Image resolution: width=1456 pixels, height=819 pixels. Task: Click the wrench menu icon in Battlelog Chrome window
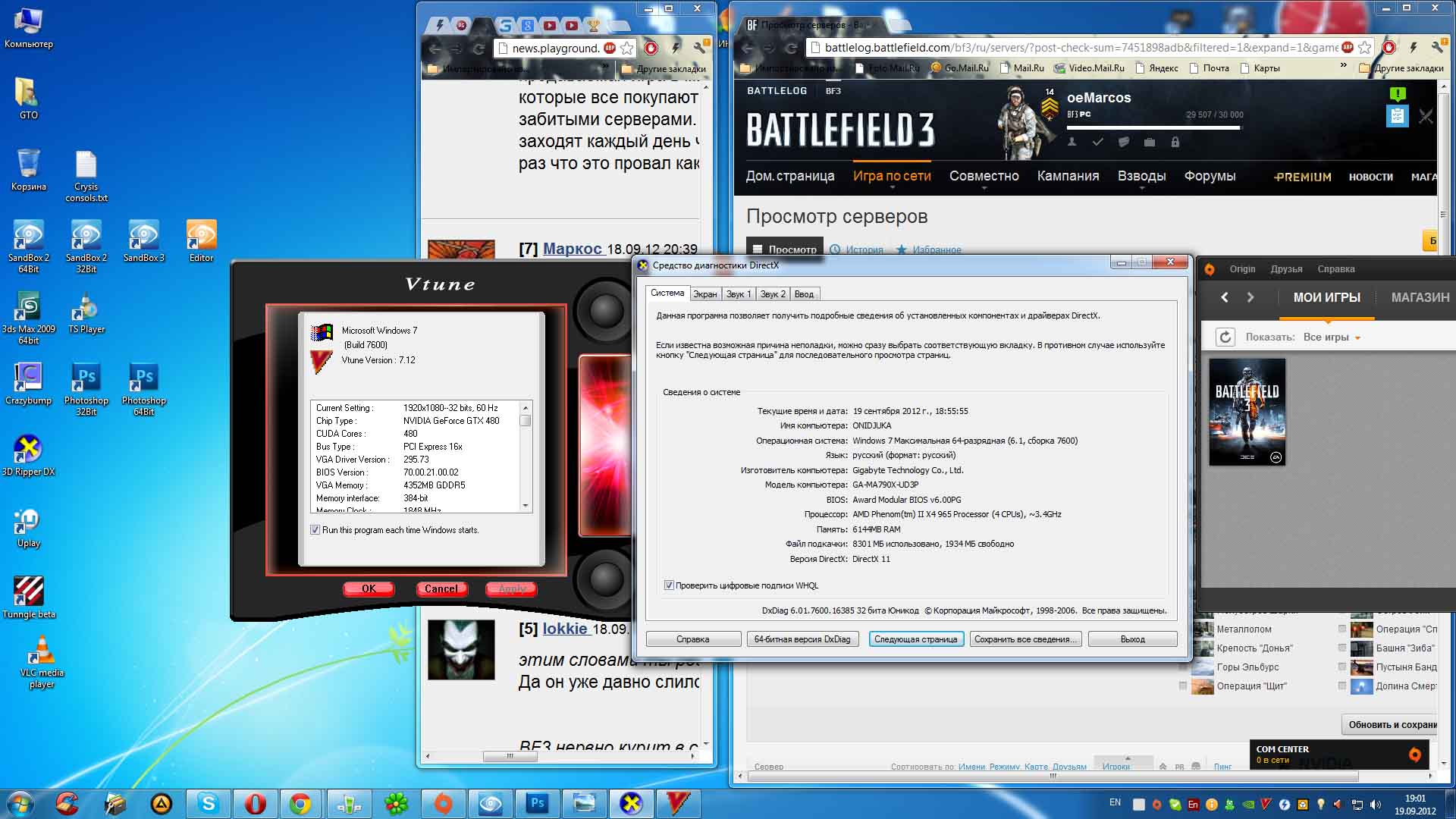click(x=1436, y=47)
